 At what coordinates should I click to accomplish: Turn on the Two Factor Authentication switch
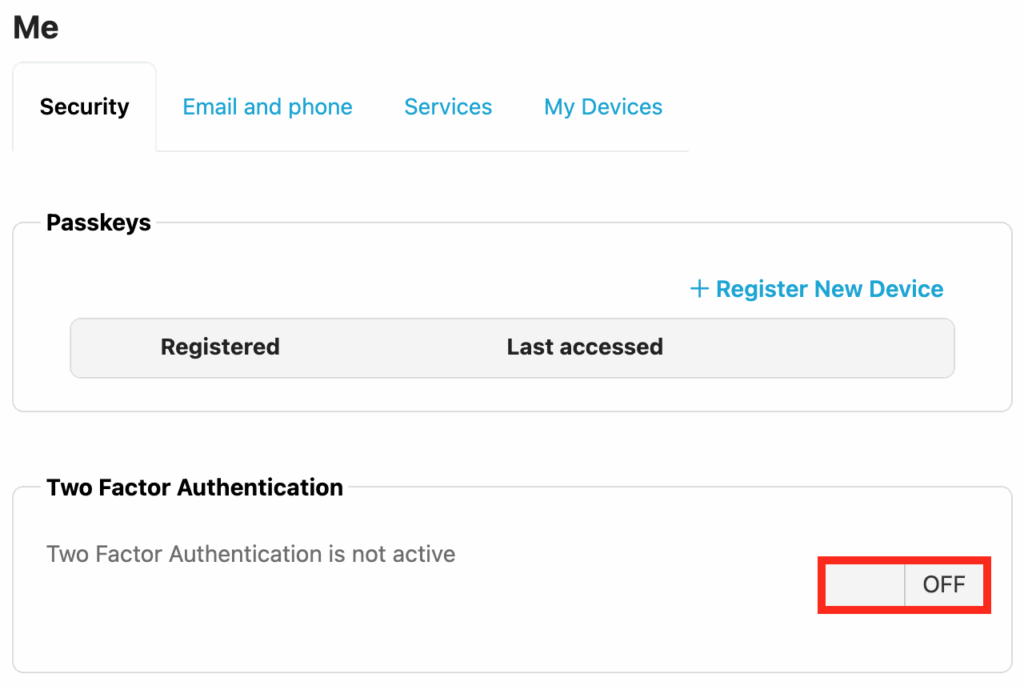(904, 585)
